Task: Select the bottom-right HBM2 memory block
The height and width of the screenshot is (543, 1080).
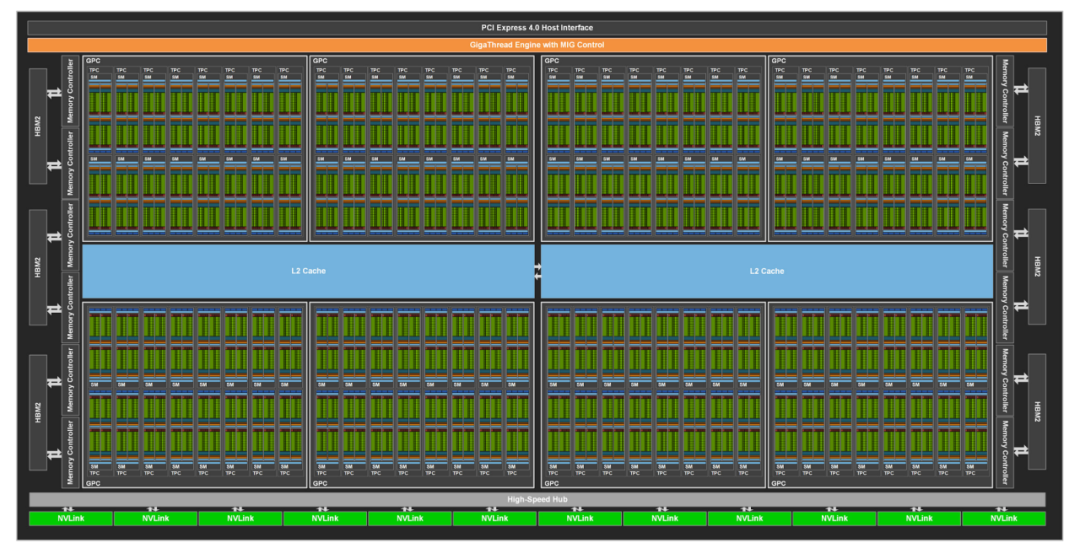Action: (1037, 412)
